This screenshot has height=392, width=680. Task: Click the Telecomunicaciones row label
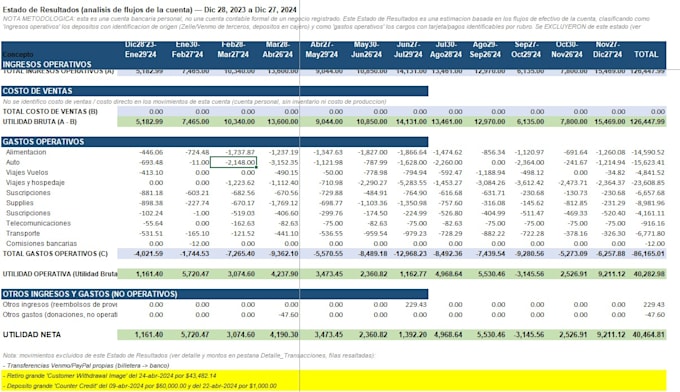38,223
